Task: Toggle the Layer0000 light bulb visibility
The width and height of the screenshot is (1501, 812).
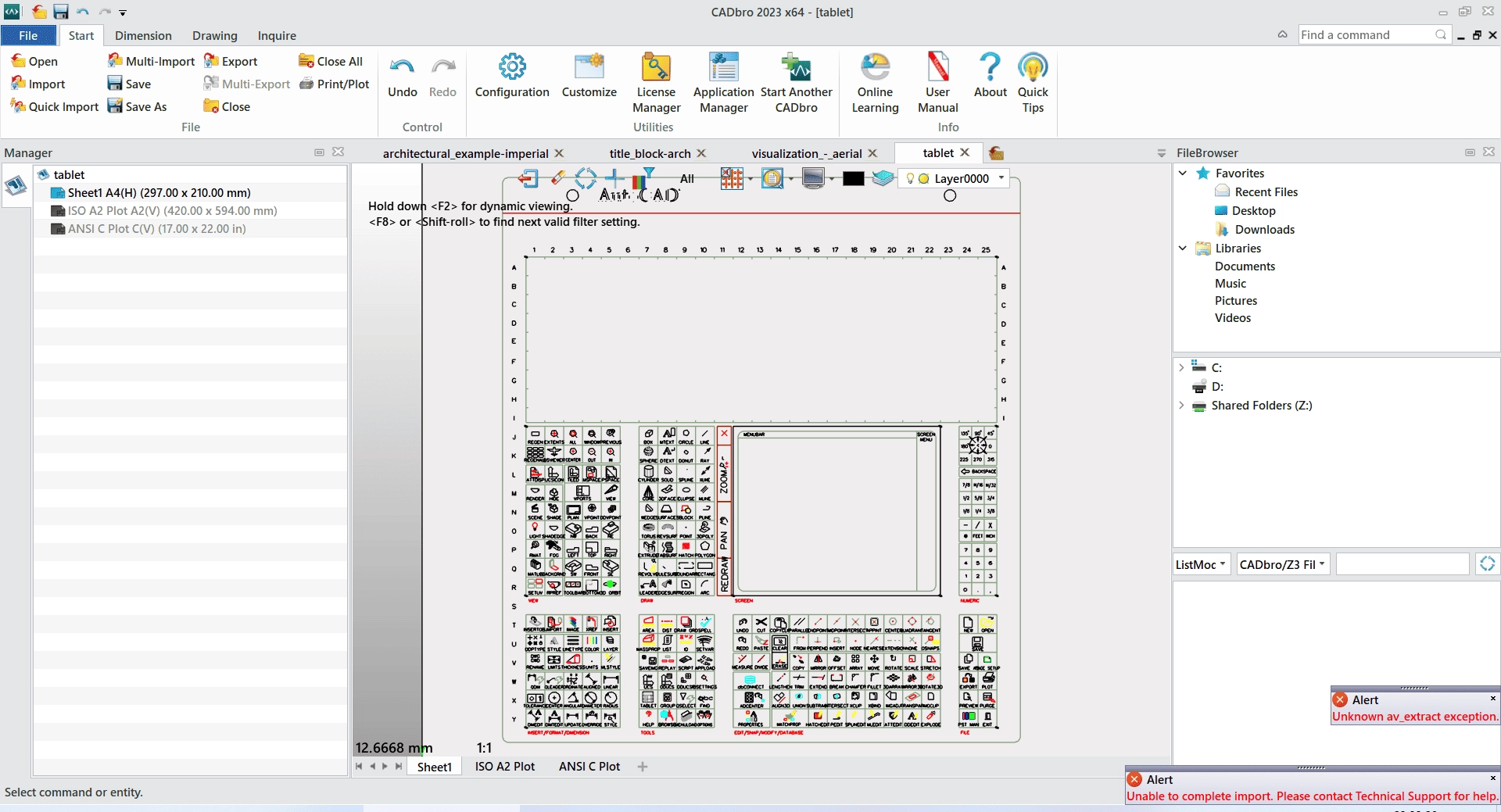Action: (910, 178)
